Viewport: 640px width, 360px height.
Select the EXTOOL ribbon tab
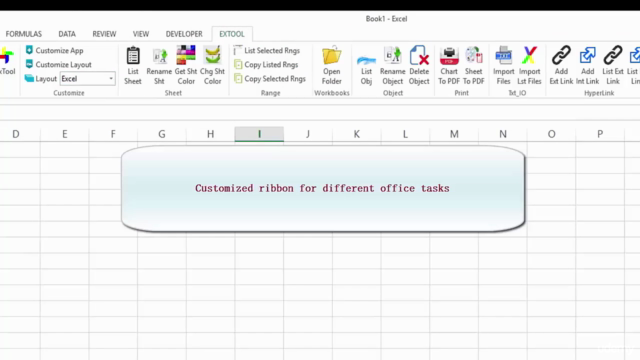point(232,34)
